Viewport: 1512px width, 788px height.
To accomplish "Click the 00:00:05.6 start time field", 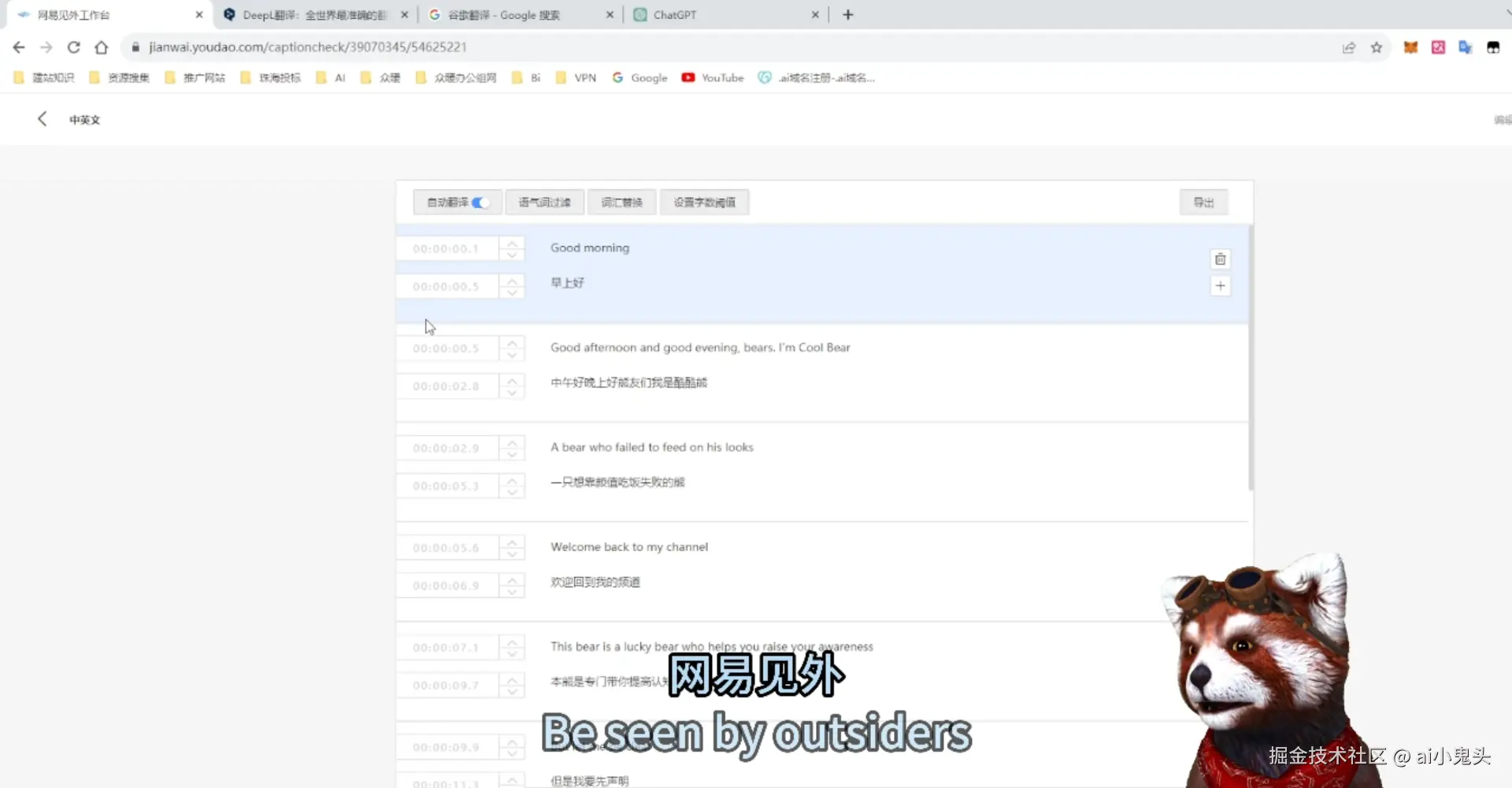I will 447,548.
